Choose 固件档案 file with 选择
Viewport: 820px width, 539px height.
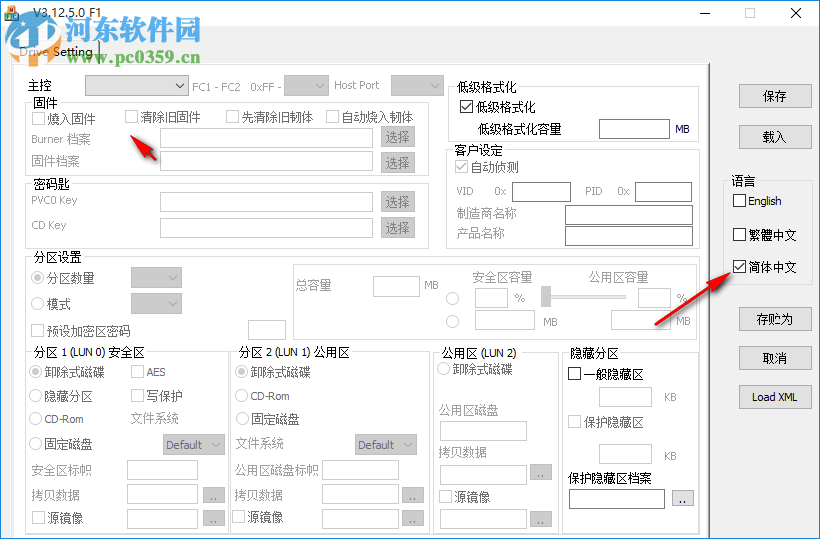(397, 163)
